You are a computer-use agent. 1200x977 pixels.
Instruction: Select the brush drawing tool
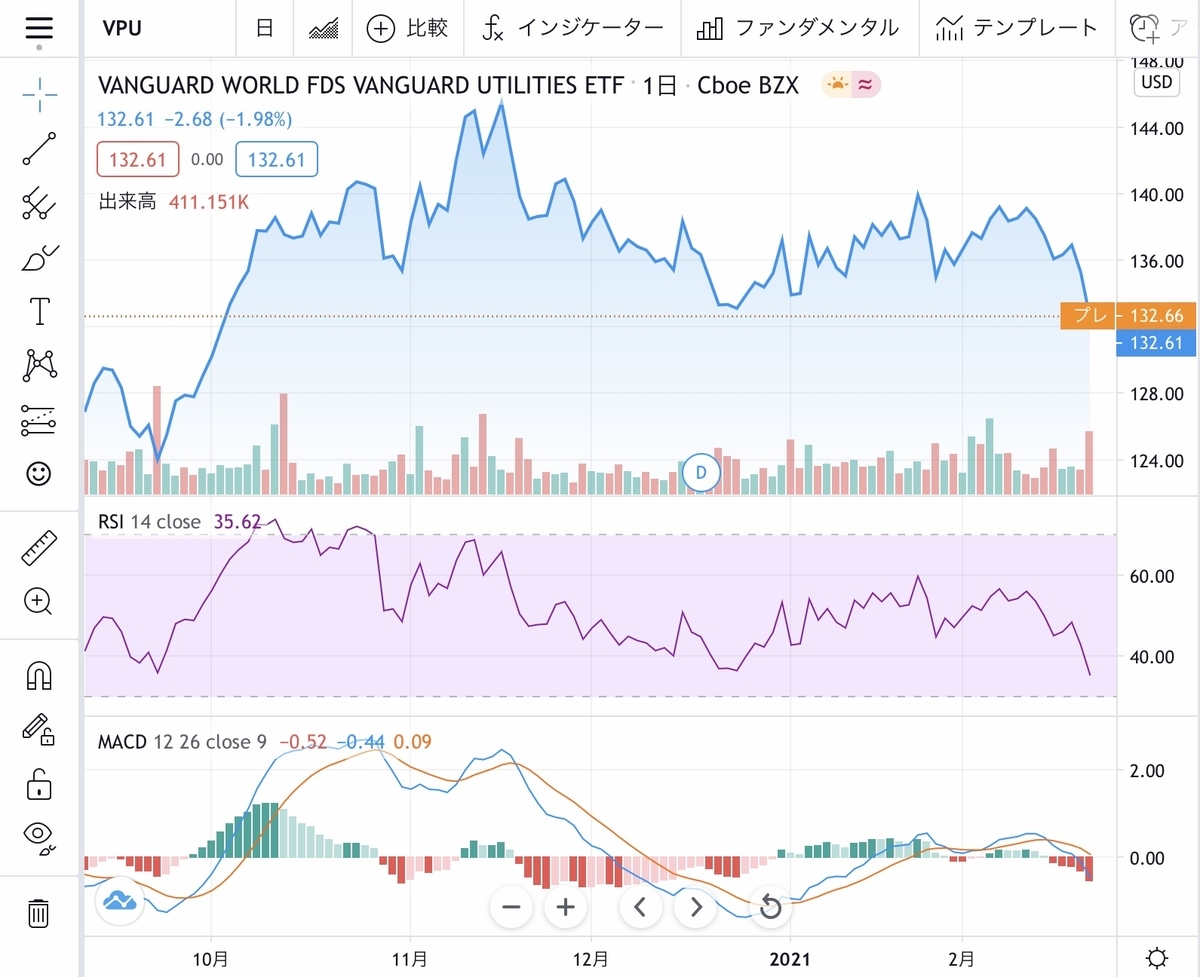[x=39, y=258]
